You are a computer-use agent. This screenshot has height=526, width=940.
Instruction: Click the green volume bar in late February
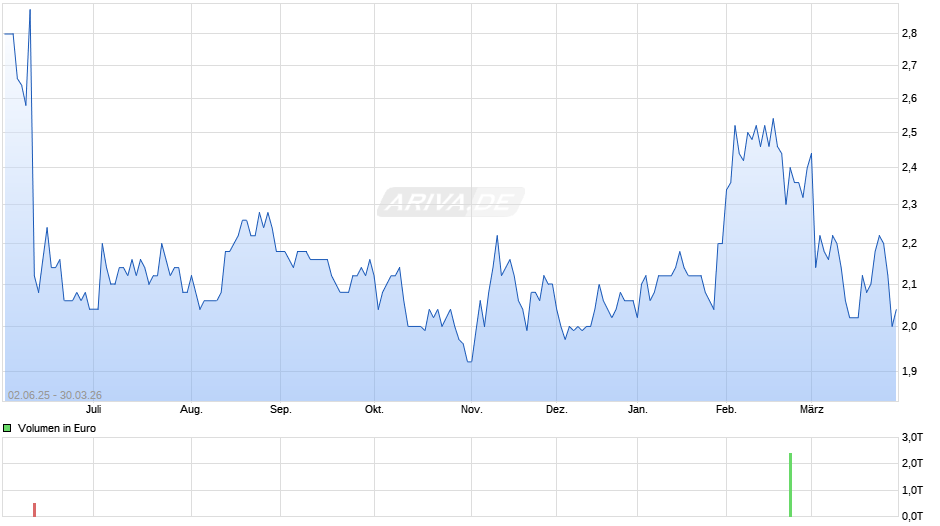(x=791, y=485)
